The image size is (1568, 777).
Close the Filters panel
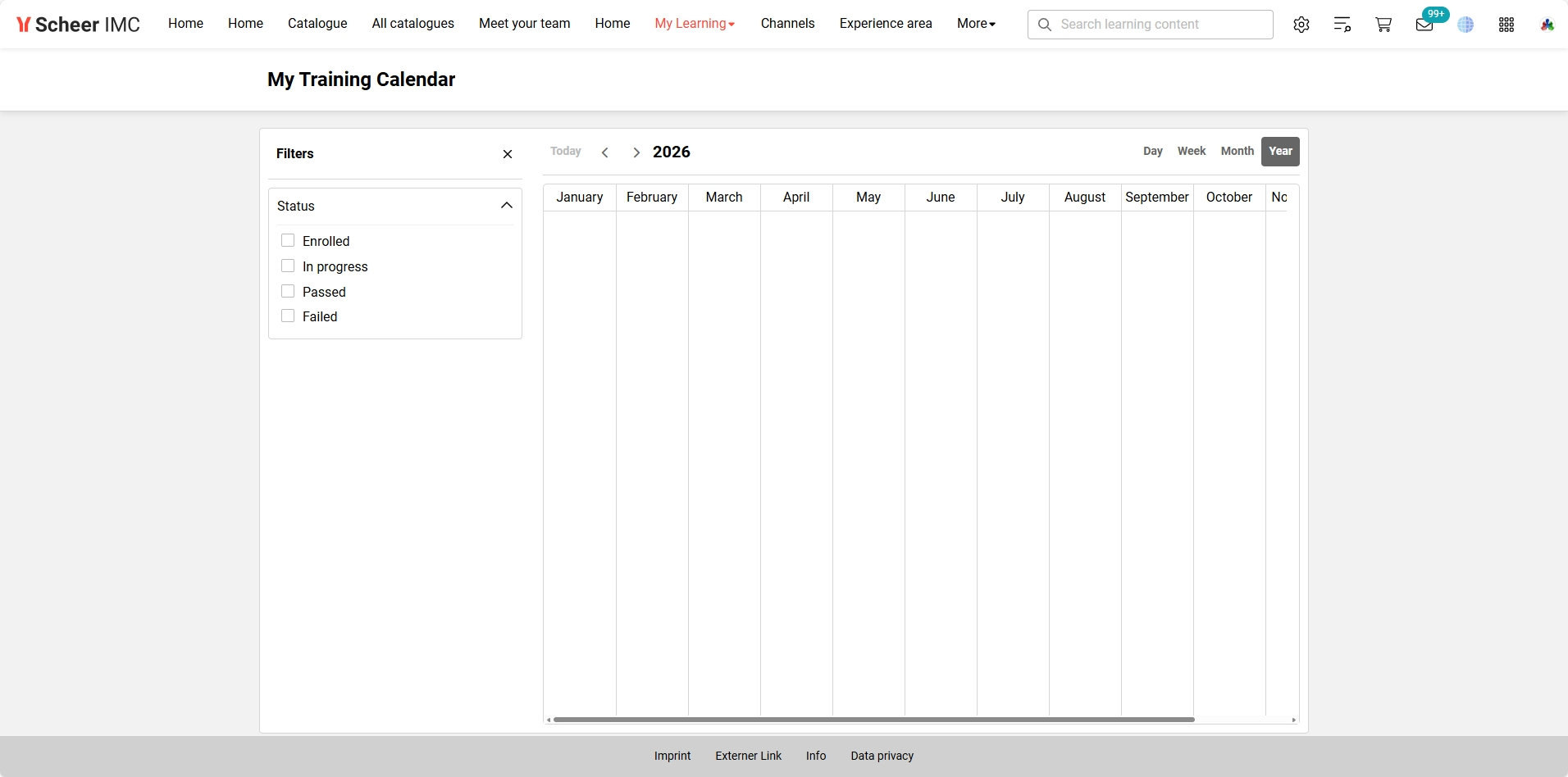point(508,154)
